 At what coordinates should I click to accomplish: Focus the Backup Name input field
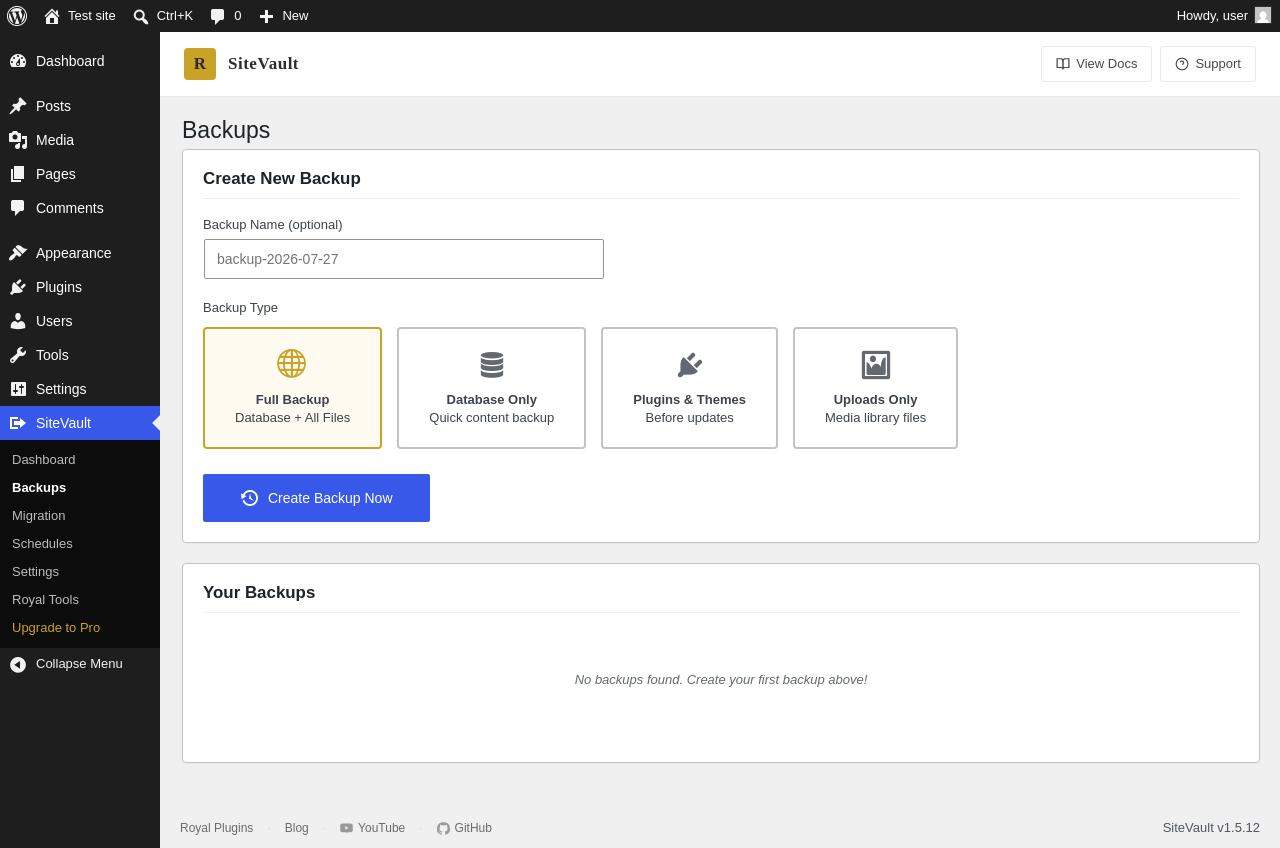point(404,259)
